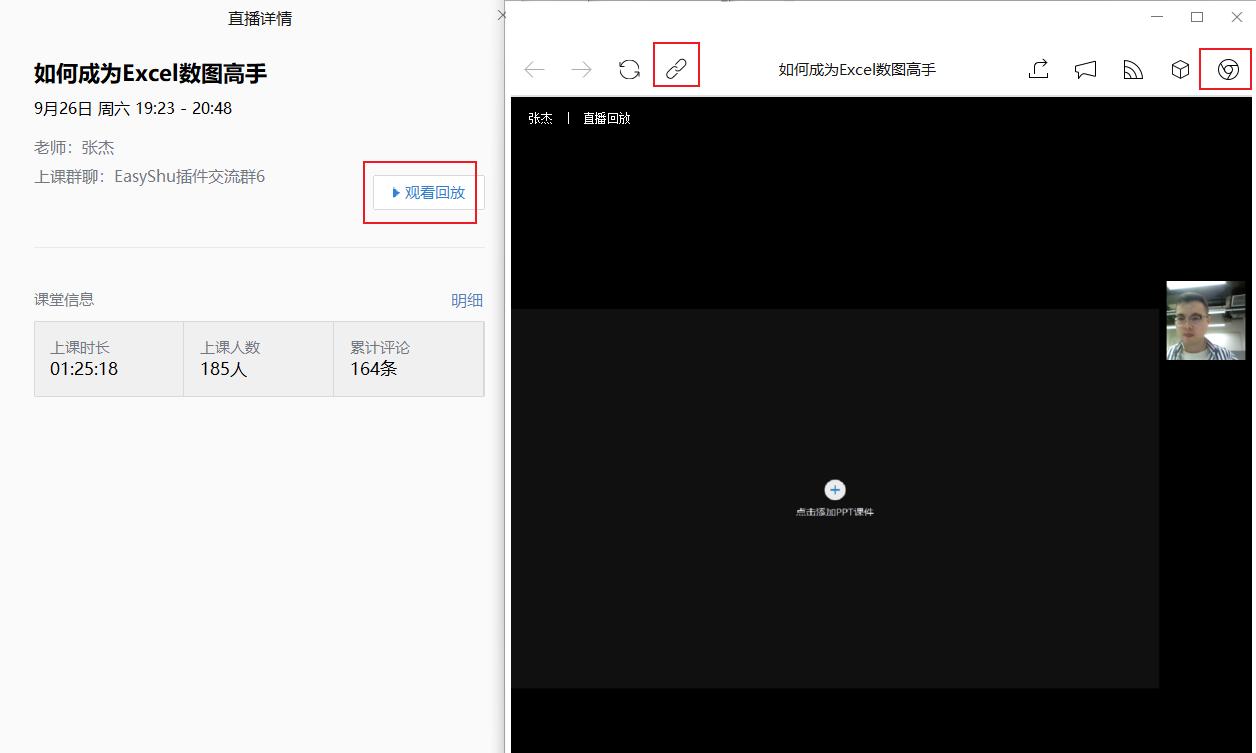The image size is (1256, 753).
Task: Open the page in Chrome browser
Action: [x=1225, y=69]
